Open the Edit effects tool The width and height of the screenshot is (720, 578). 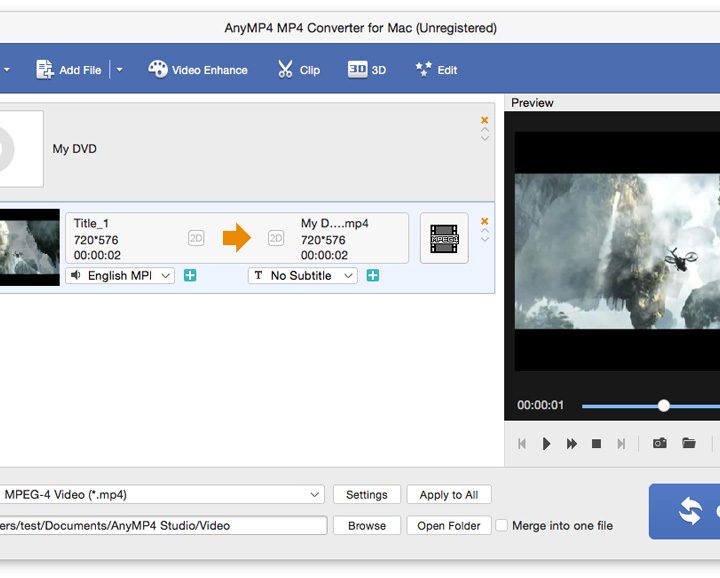[x=436, y=70]
